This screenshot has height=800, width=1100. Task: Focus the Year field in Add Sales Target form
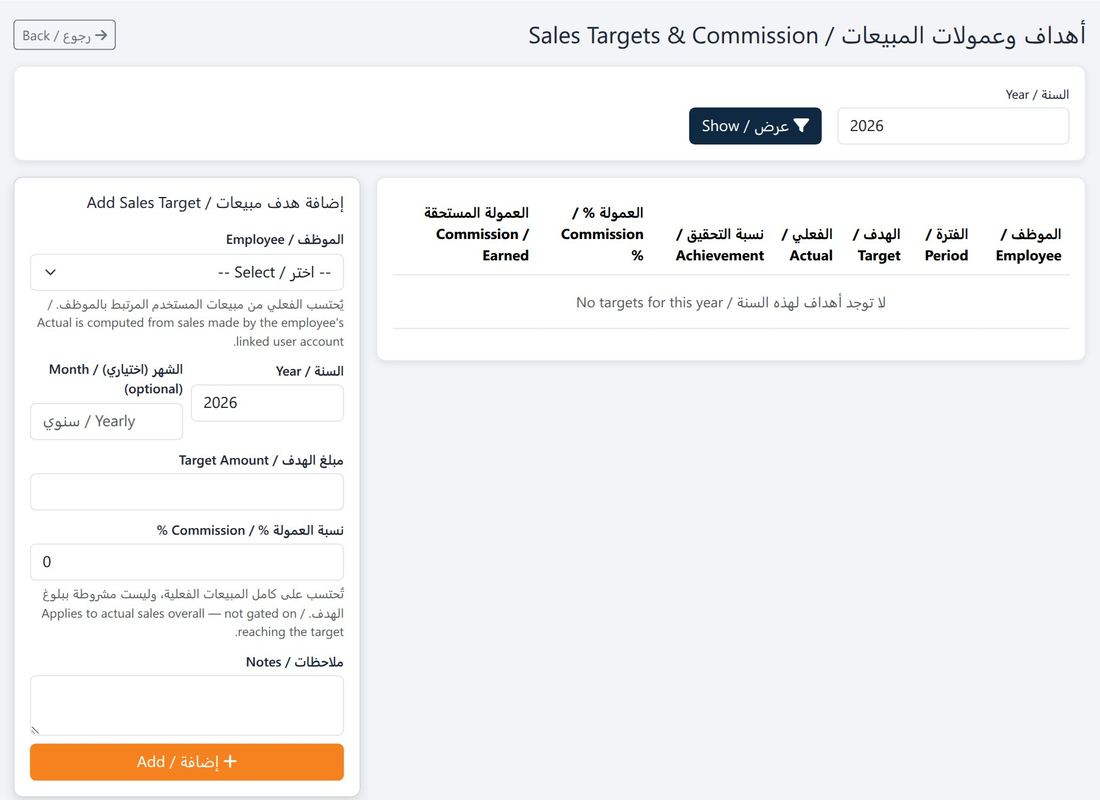coord(267,403)
